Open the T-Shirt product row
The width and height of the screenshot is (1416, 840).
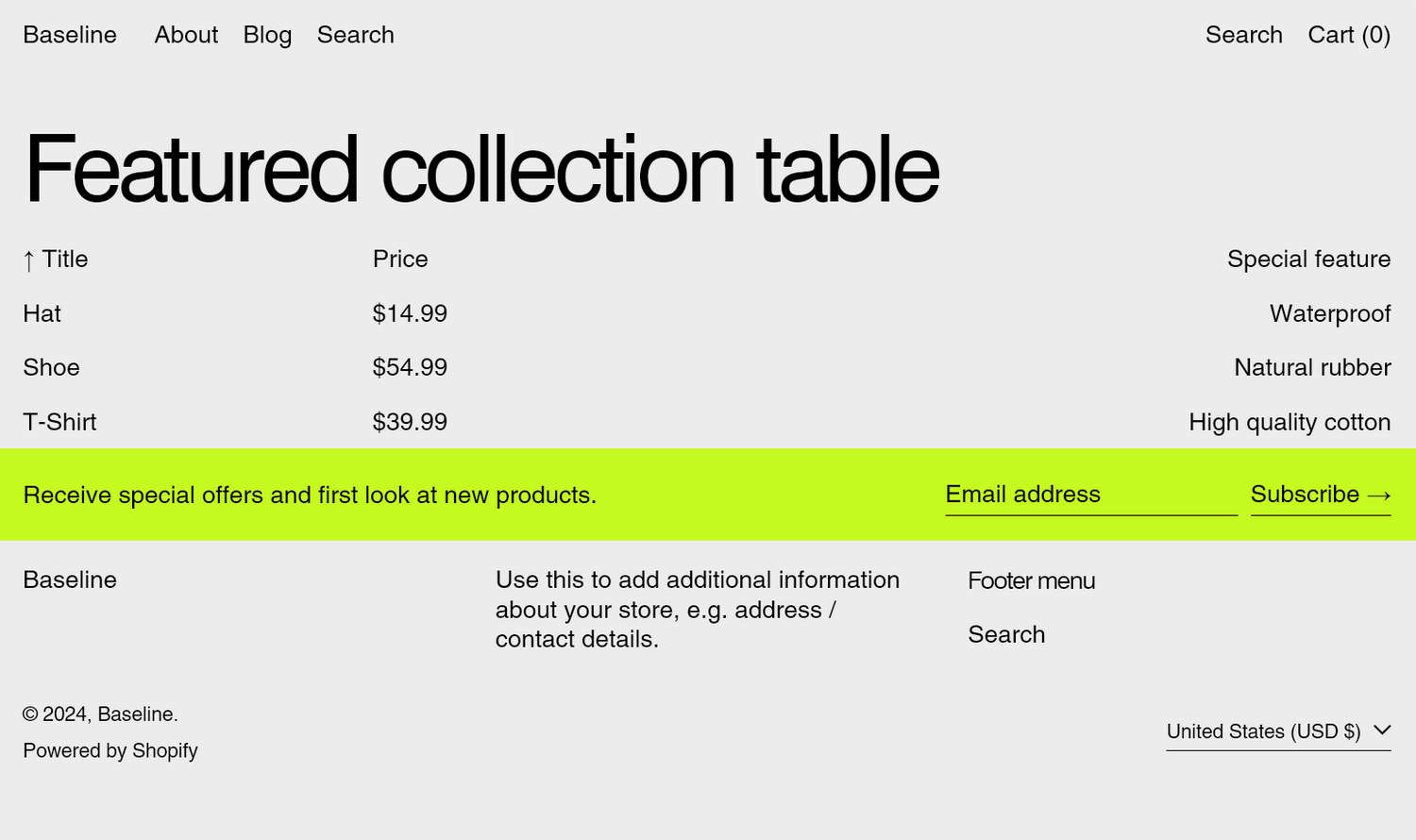(59, 422)
